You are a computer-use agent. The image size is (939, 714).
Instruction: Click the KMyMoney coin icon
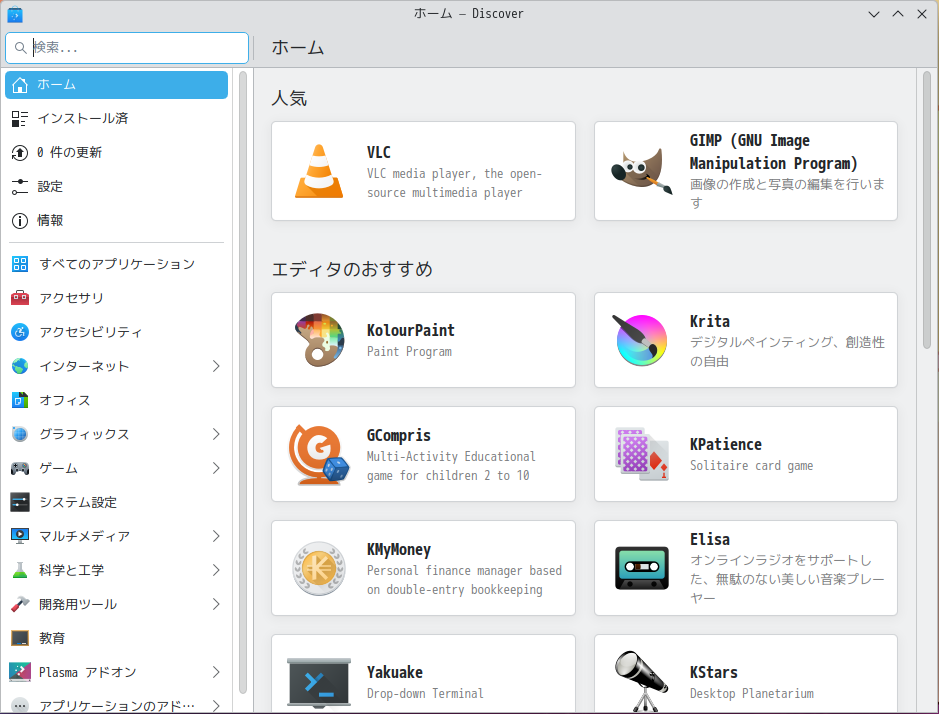point(319,568)
